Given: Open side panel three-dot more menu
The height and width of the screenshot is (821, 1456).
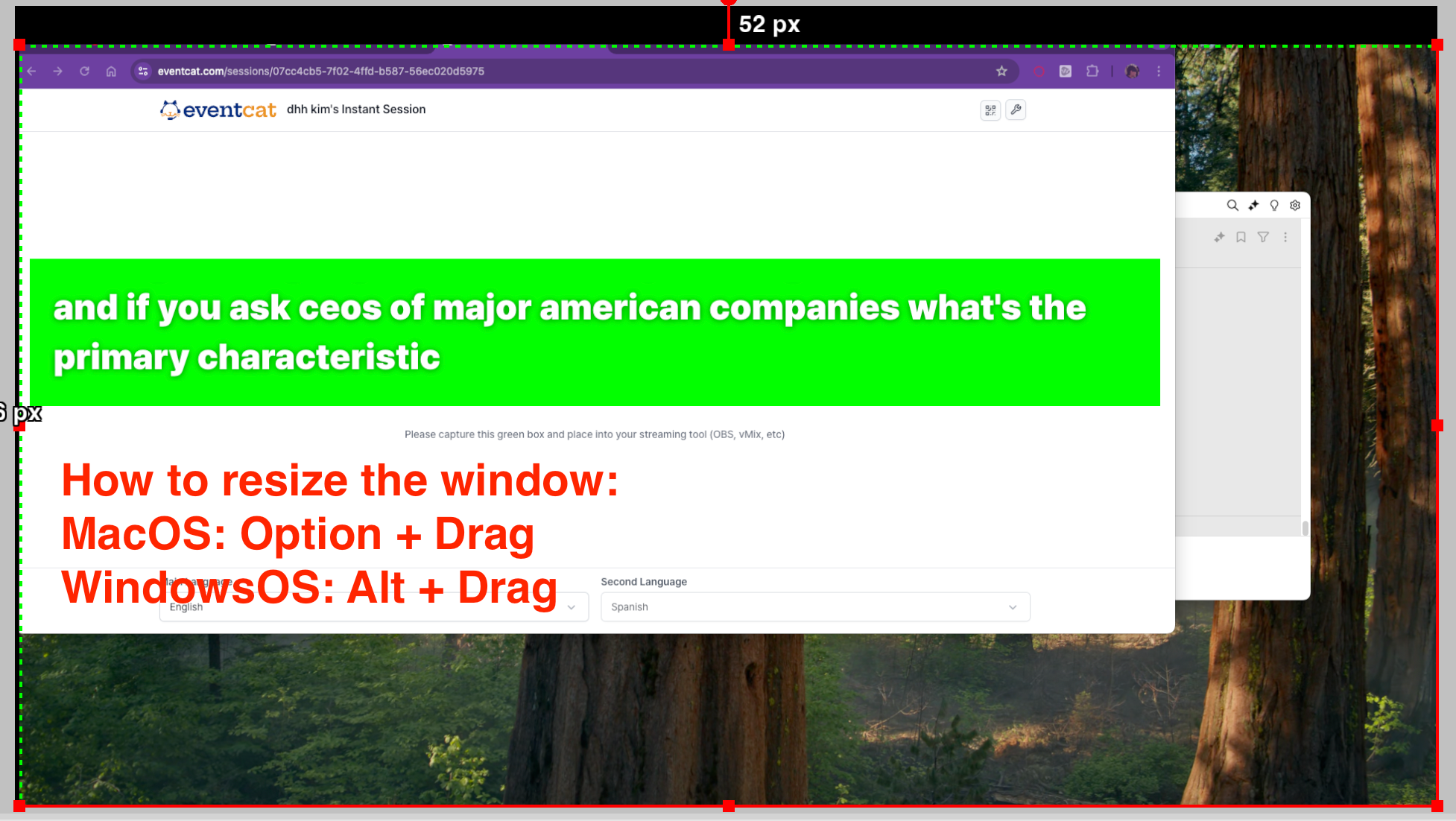Looking at the screenshot, I should coord(1285,237).
